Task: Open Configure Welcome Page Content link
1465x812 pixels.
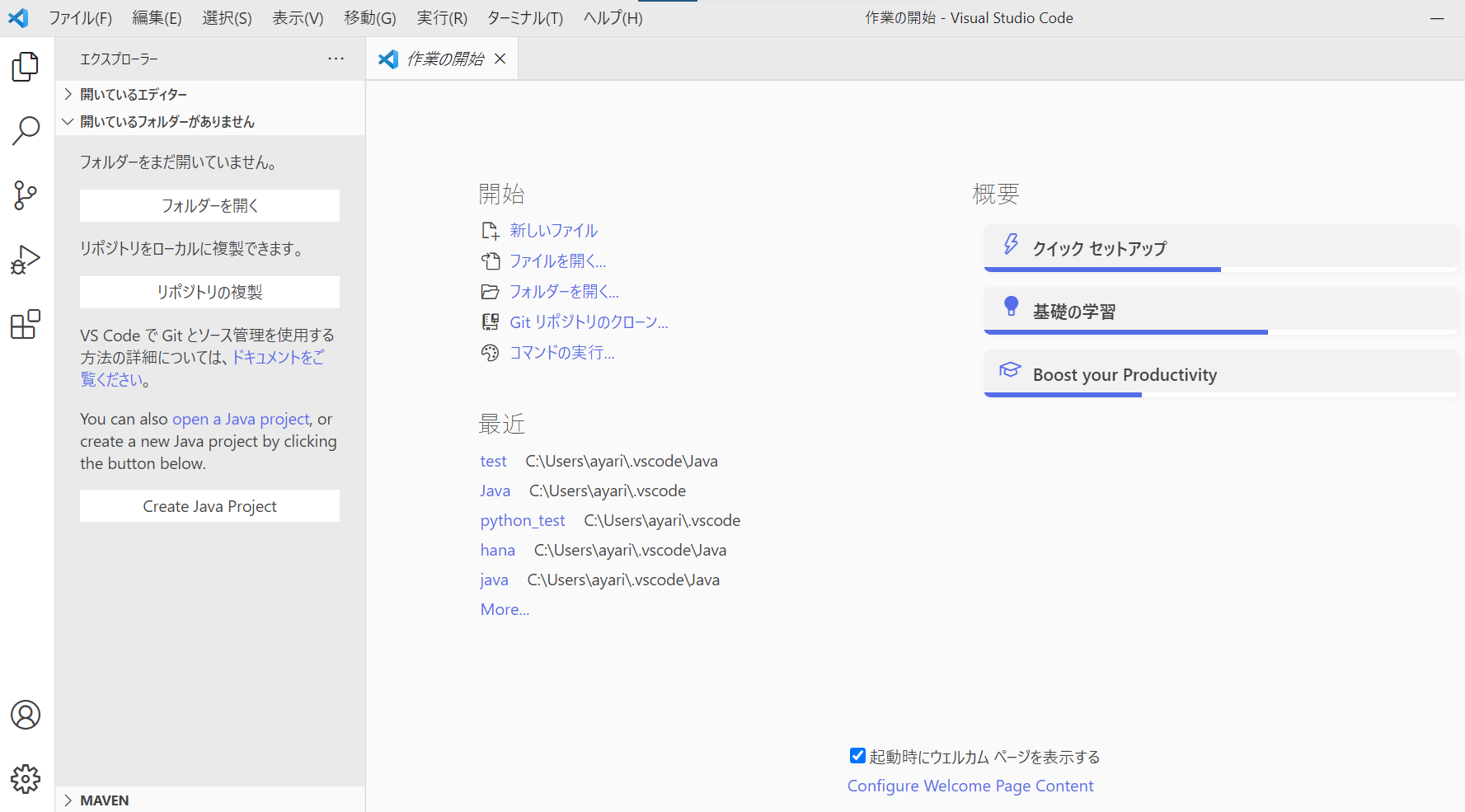Action: coord(970,786)
